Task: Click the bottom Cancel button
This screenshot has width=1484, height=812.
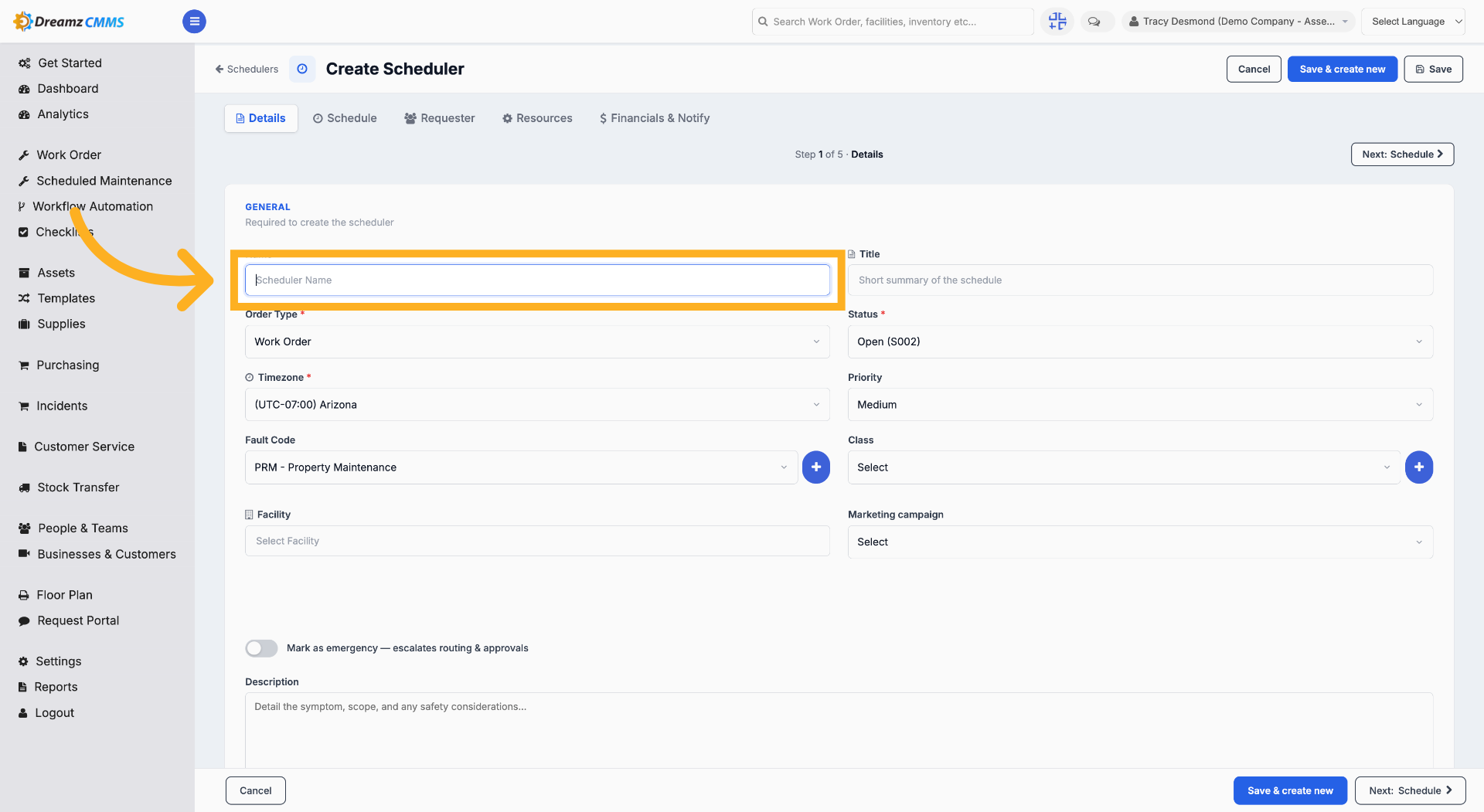Action: [x=256, y=790]
